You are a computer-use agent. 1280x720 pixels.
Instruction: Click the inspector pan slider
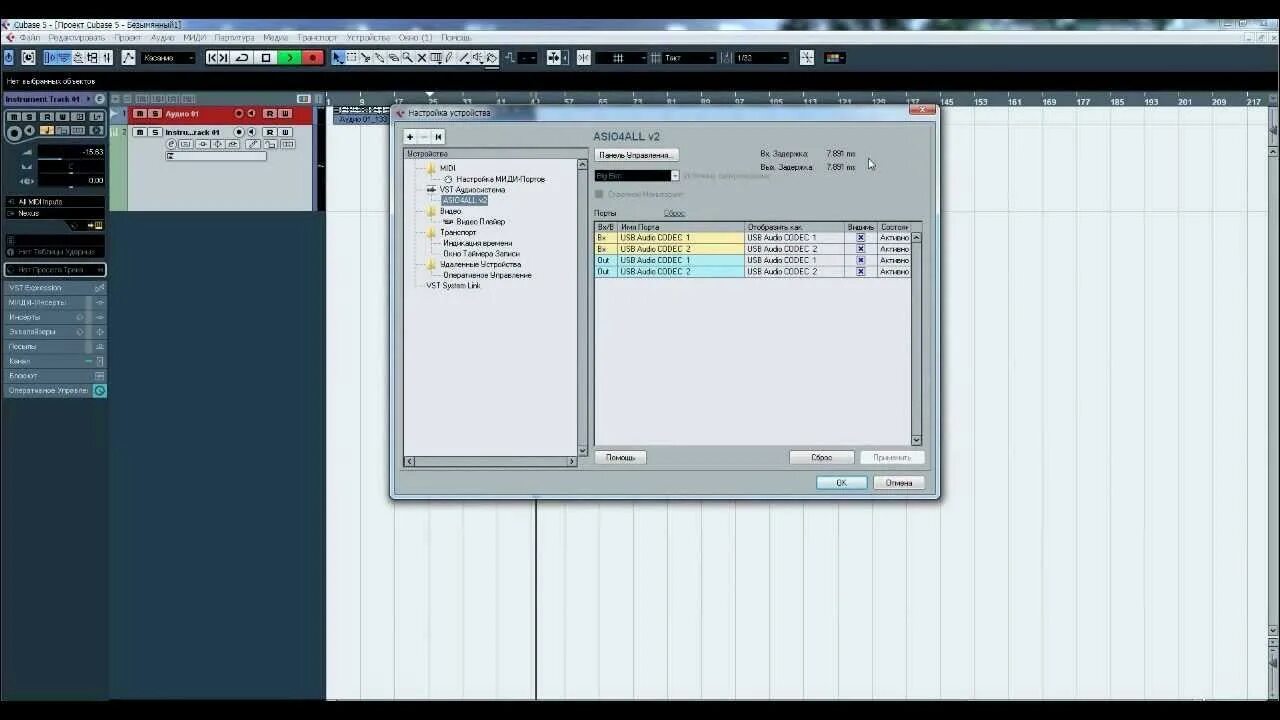coord(70,166)
